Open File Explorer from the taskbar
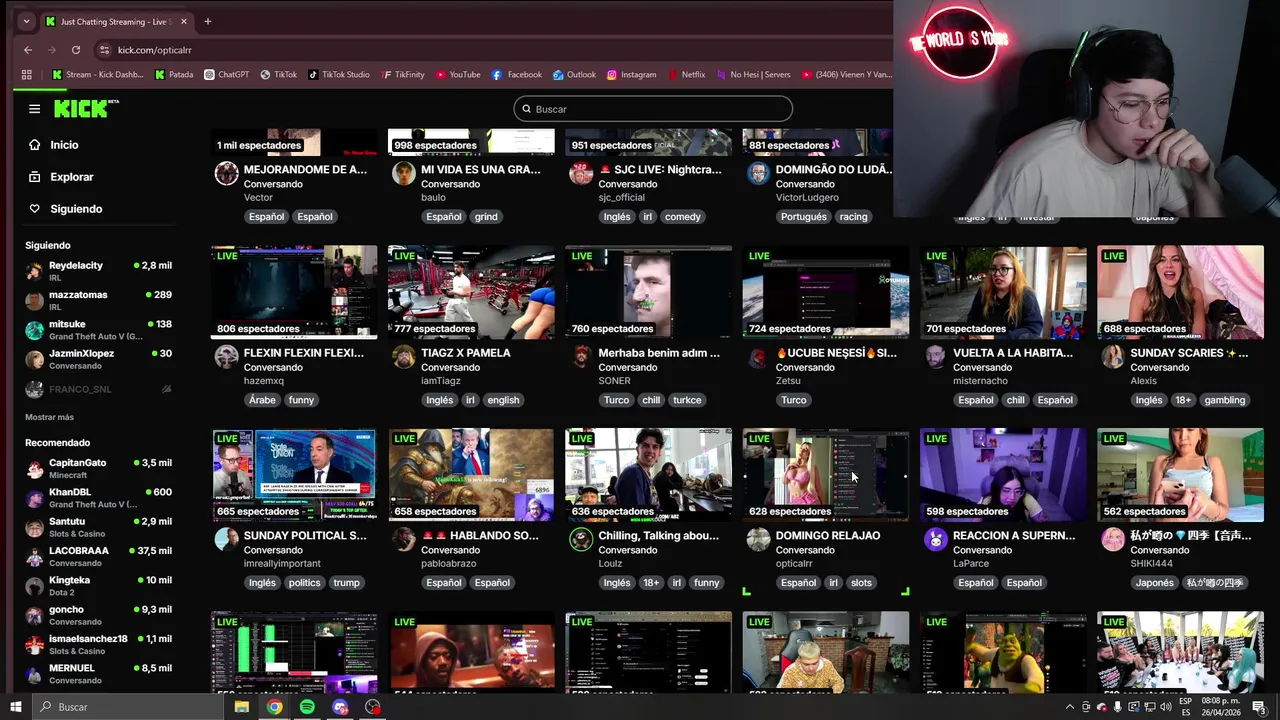This screenshot has height=720, width=1280. [241, 707]
